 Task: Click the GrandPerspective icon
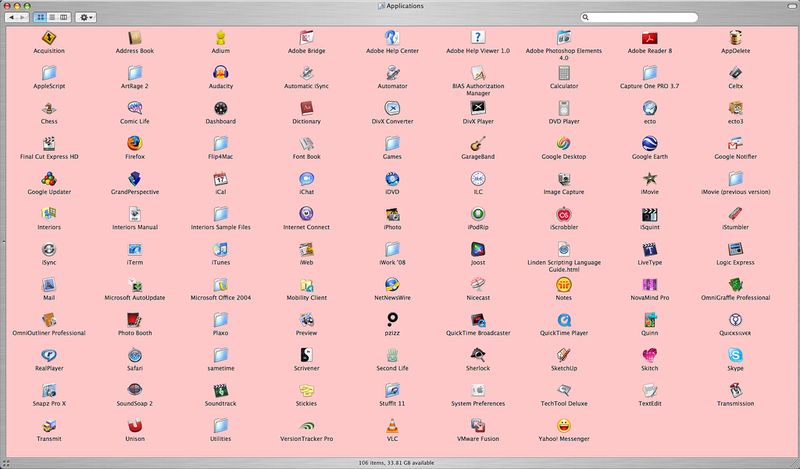135,179
